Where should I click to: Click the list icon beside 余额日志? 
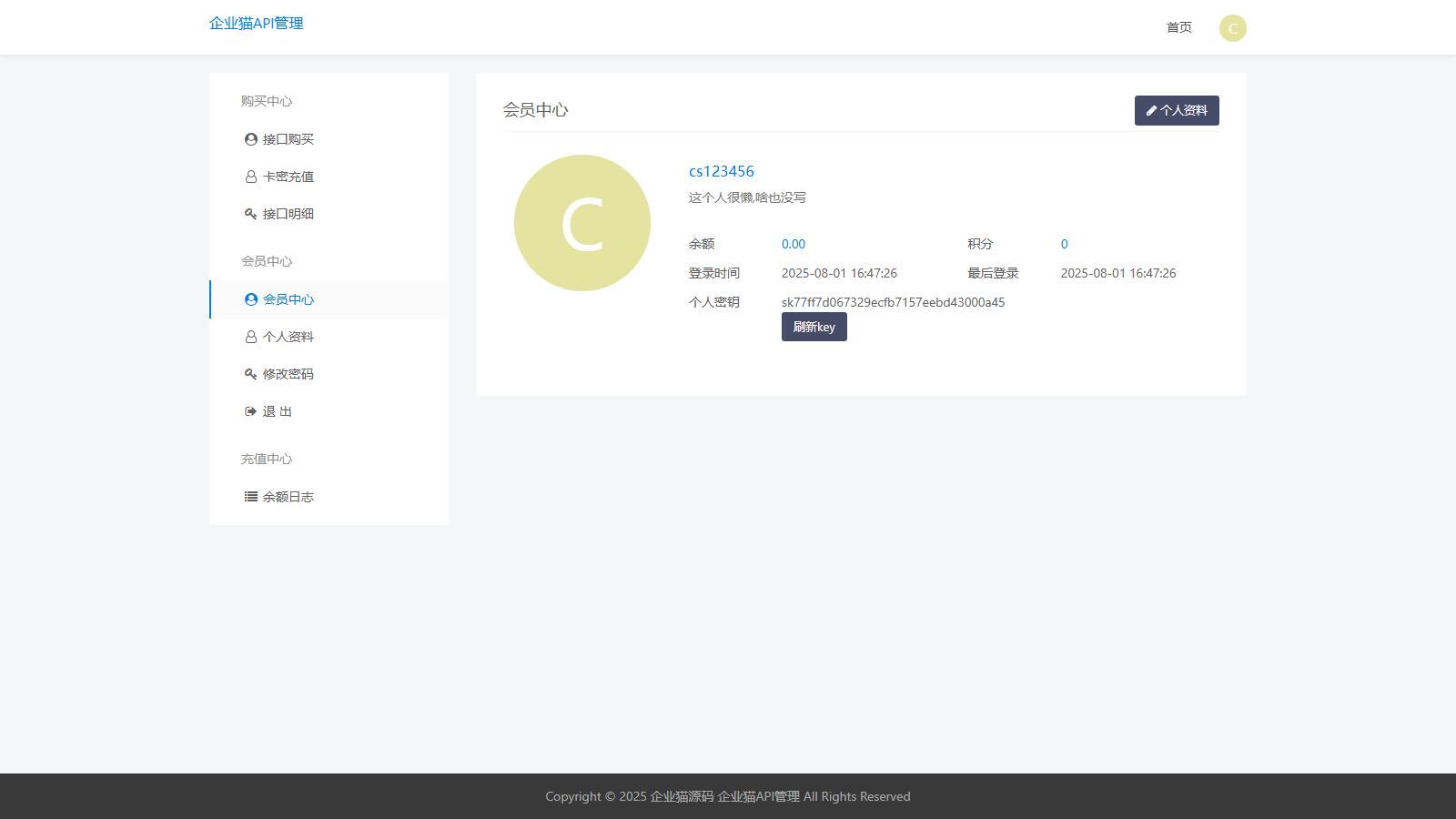(250, 497)
